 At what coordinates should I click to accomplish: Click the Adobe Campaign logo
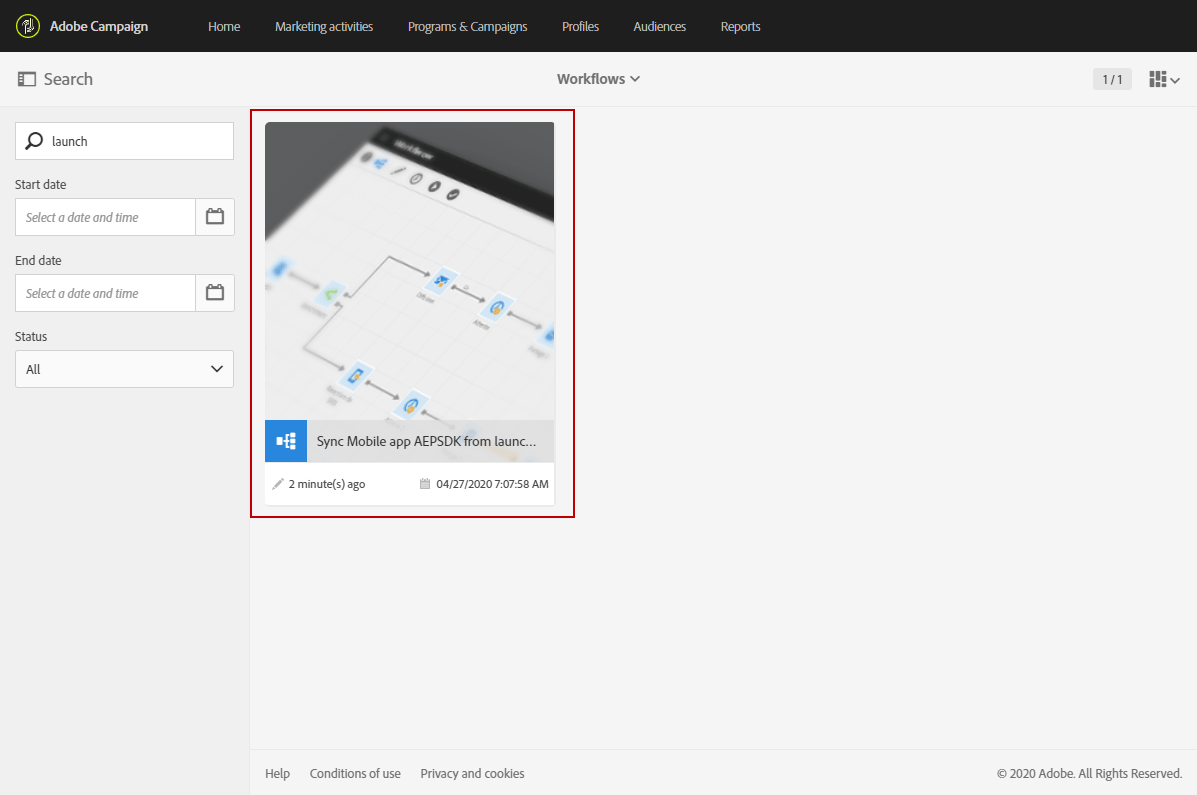pos(27,25)
